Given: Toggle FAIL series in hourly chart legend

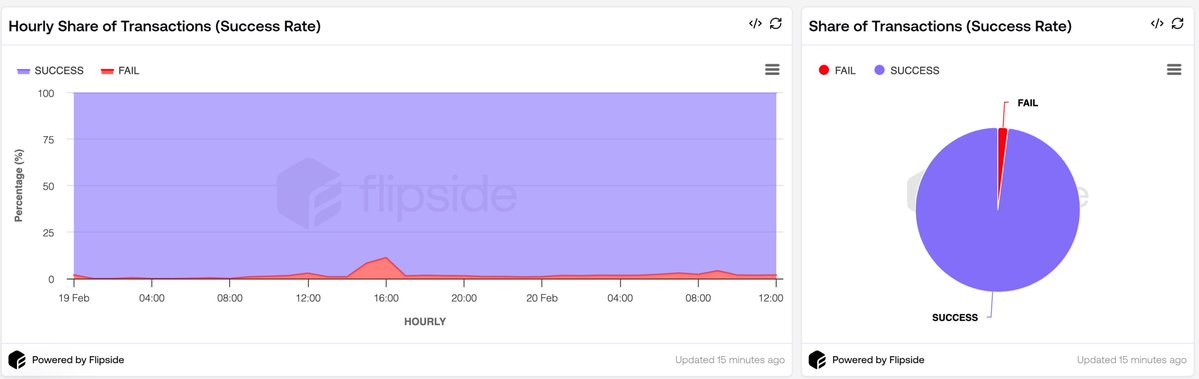Looking at the screenshot, I should tap(120, 70).
